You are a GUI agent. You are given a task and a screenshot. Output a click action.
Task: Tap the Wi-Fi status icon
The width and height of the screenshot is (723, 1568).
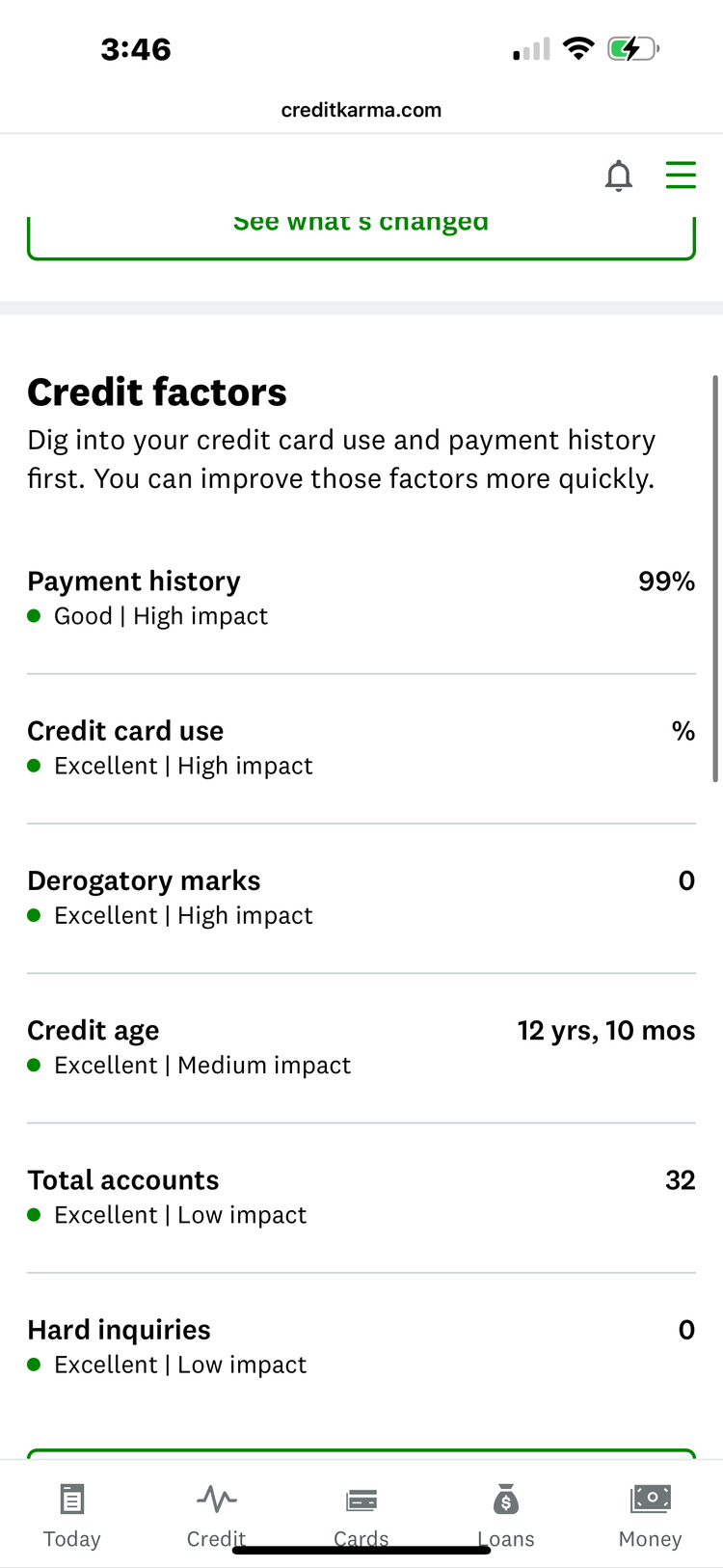click(578, 48)
